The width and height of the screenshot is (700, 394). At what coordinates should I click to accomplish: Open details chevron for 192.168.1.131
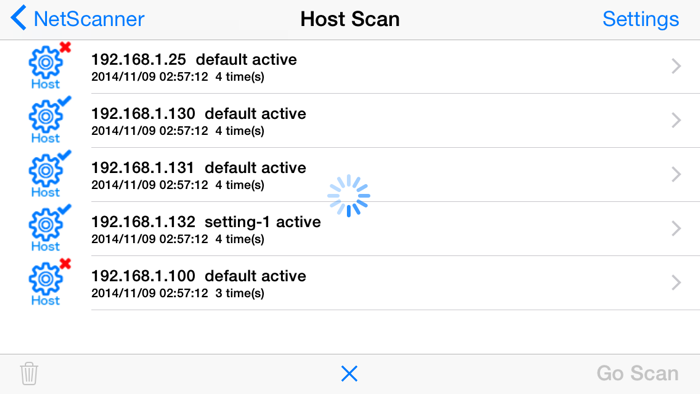[x=676, y=174]
